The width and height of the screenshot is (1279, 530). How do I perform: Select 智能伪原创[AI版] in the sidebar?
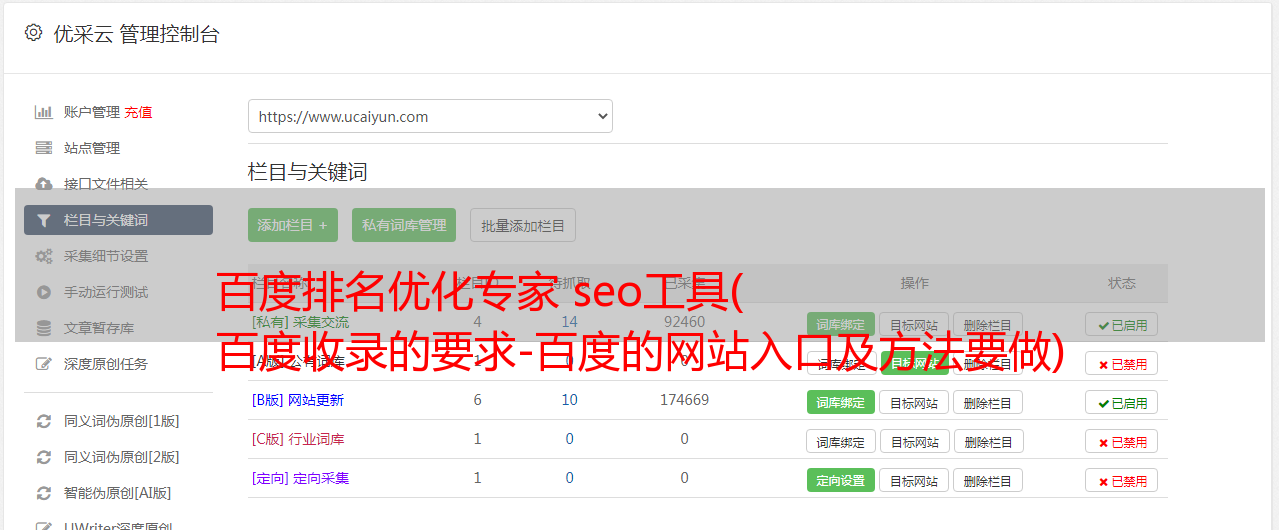118,493
